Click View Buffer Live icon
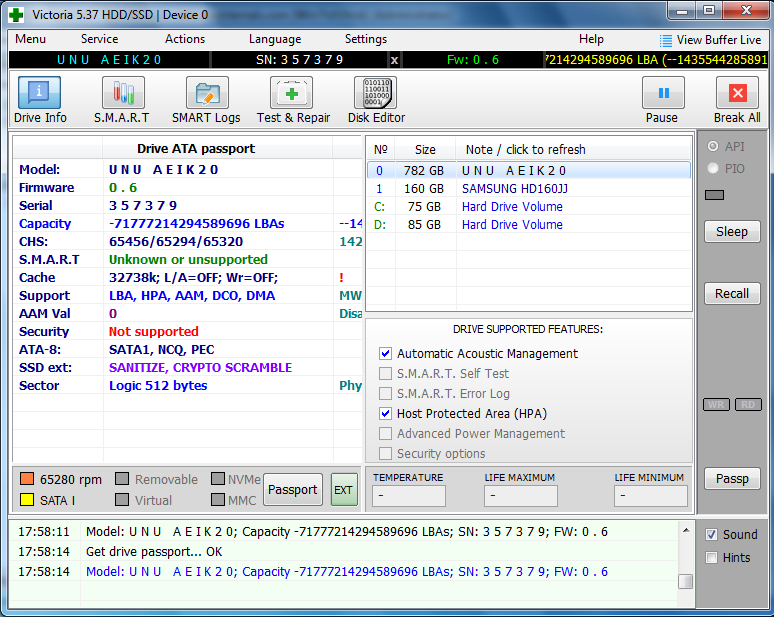The height and width of the screenshot is (617, 774). 666,40
